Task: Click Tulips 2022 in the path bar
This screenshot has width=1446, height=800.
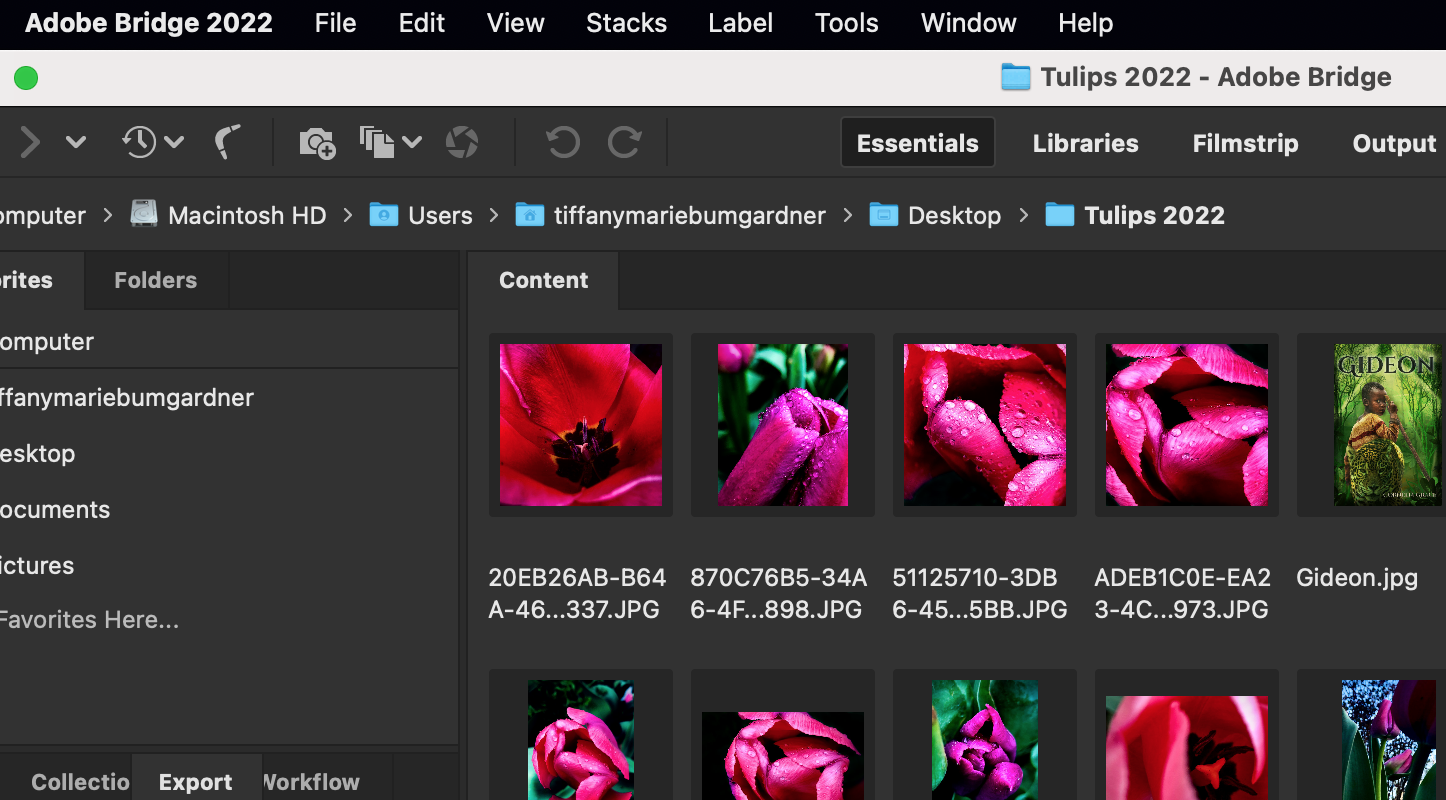Action: [x=1155, y=215]
